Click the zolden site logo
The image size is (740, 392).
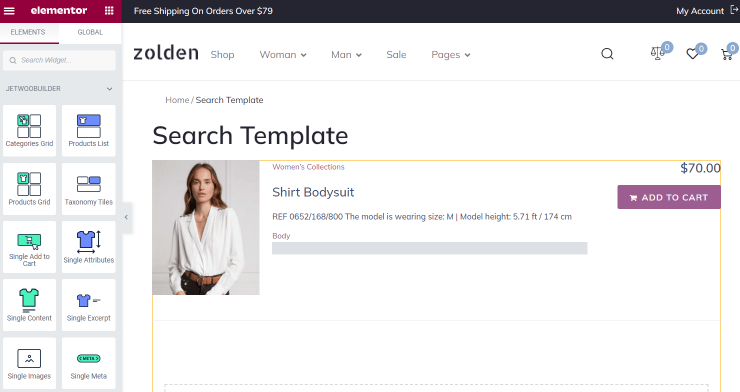166,53
